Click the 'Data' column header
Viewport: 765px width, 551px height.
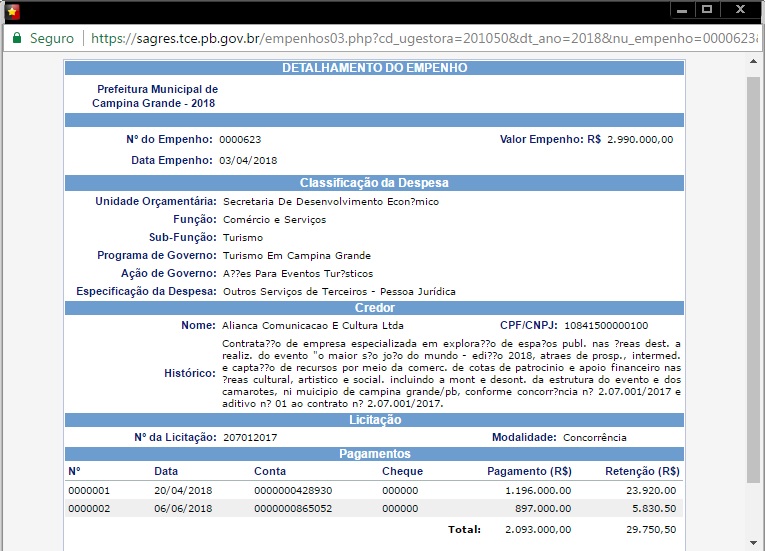point(166,471)
